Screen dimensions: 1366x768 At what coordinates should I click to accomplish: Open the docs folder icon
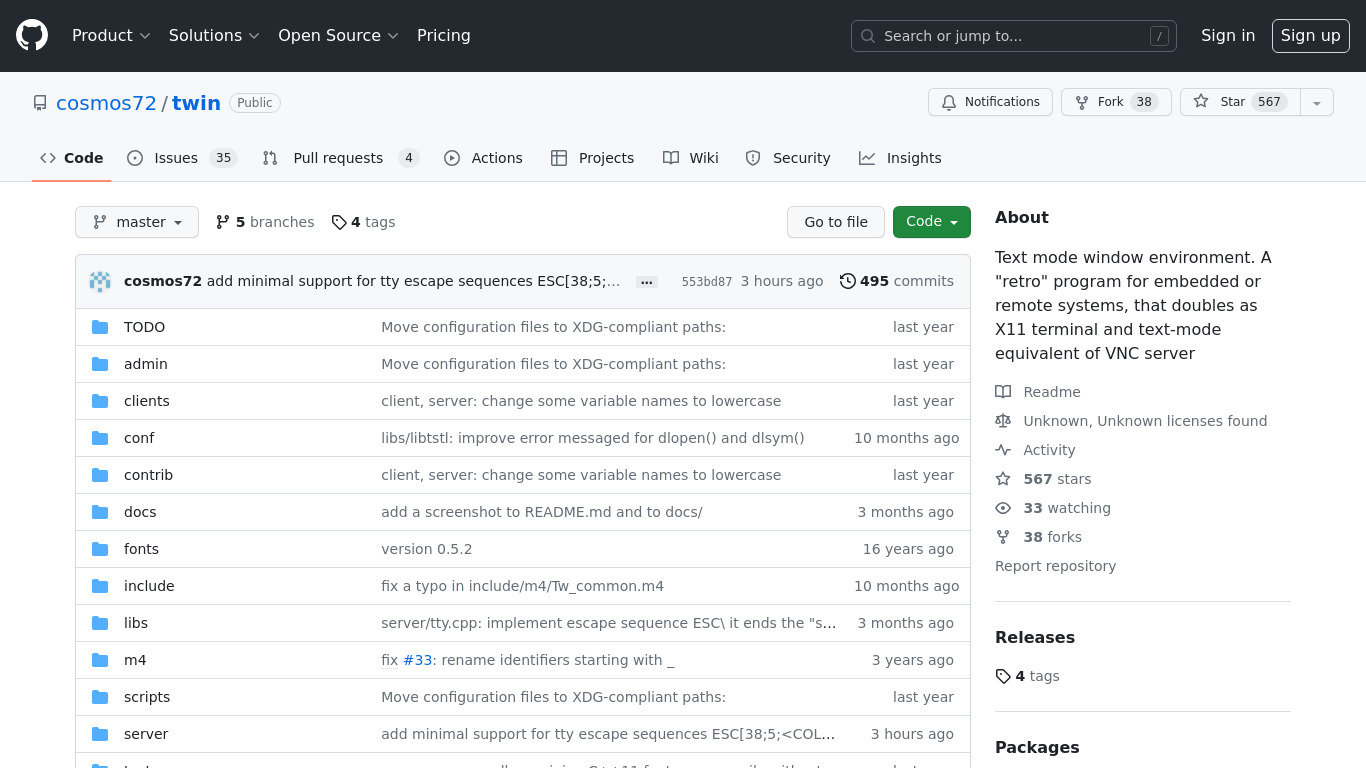pos(100,512)
